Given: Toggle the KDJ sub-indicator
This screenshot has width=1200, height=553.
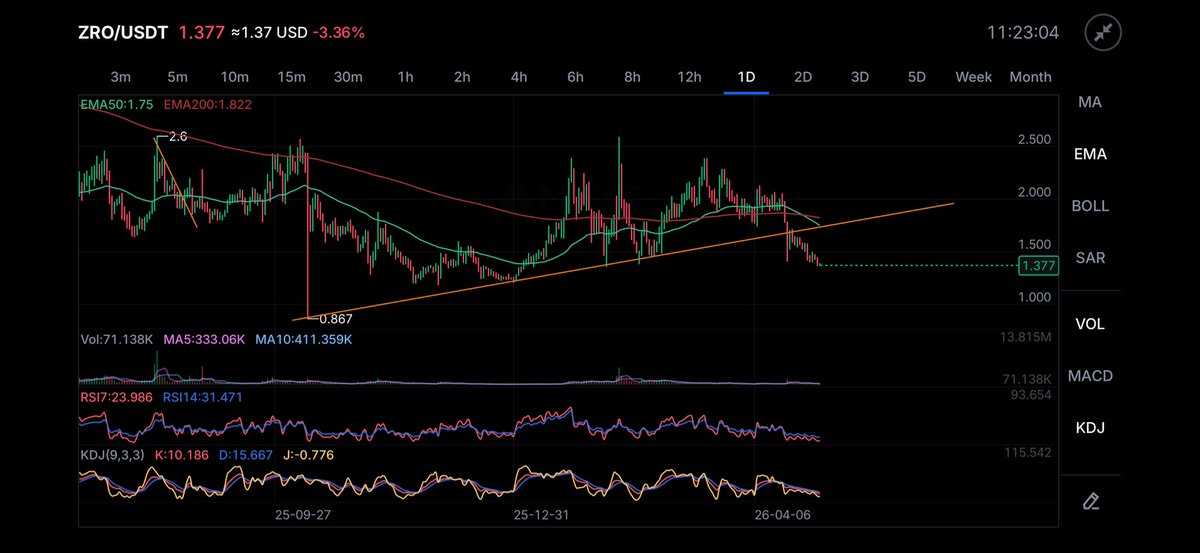Looking at the screenshot, I should pyautogui.click(x=1090, y=428).
